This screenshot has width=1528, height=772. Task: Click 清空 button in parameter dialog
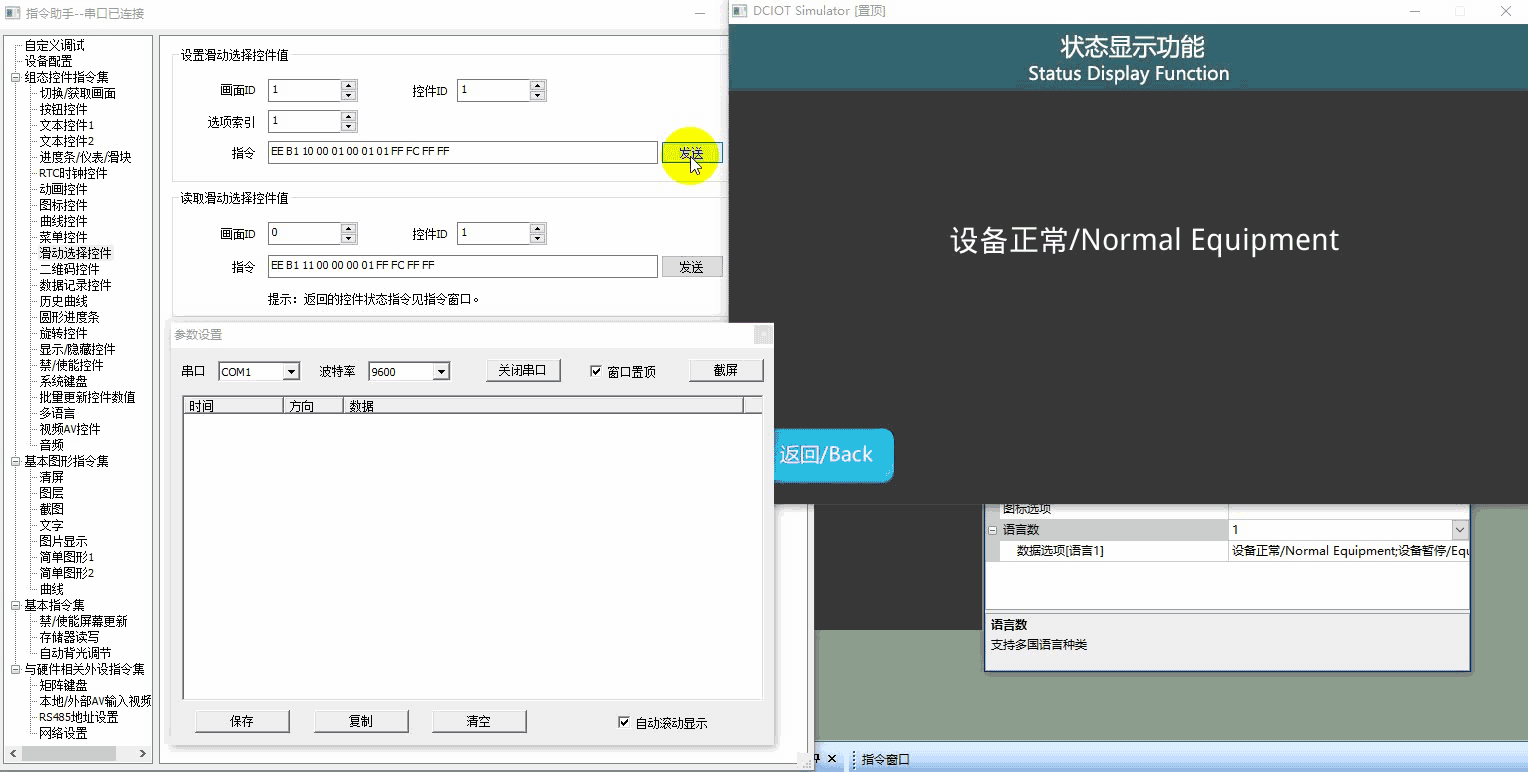tap(479, 721)
